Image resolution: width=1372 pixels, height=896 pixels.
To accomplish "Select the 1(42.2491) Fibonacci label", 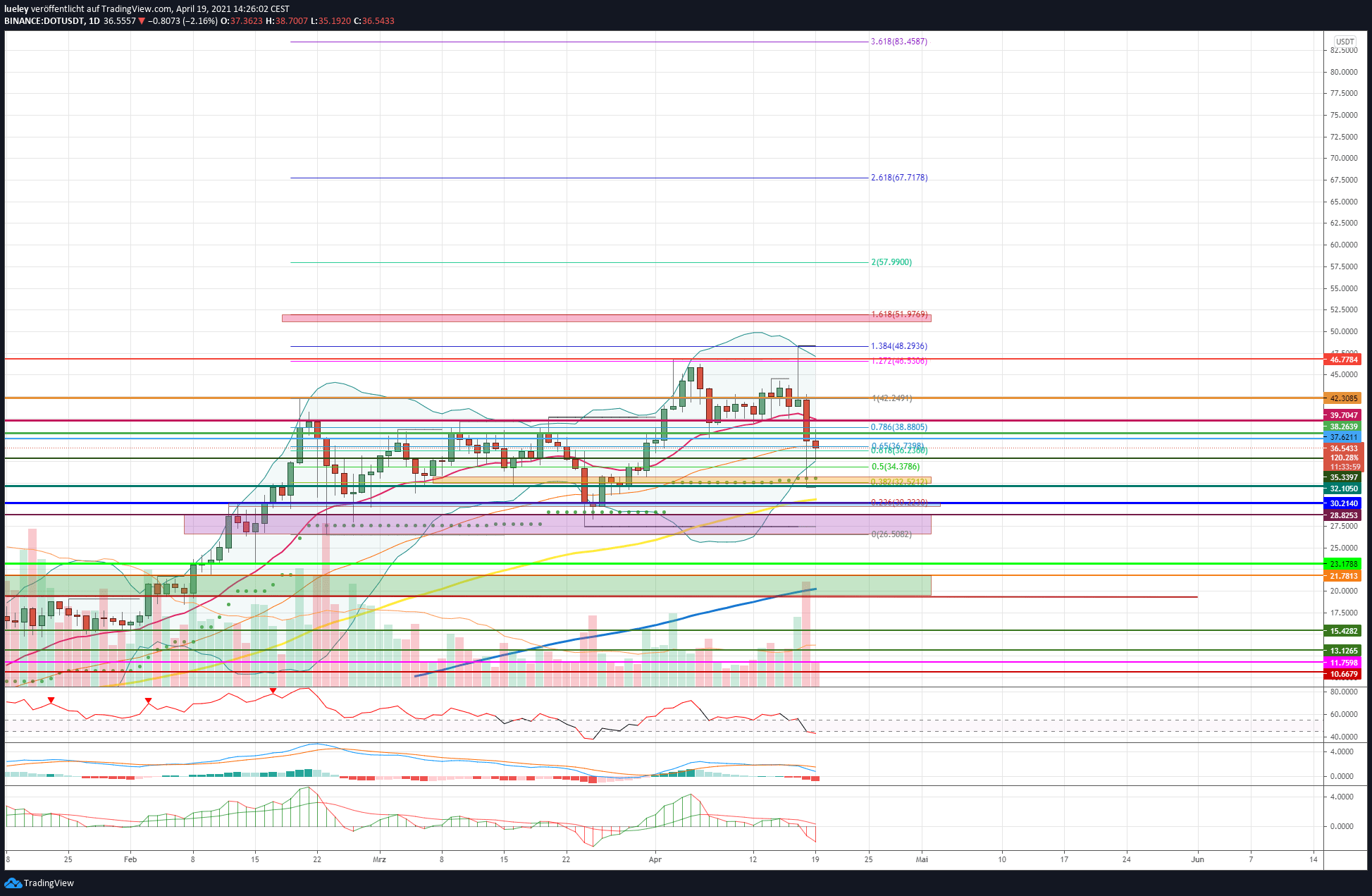I will pyautogui.click(x=892, y=398).
